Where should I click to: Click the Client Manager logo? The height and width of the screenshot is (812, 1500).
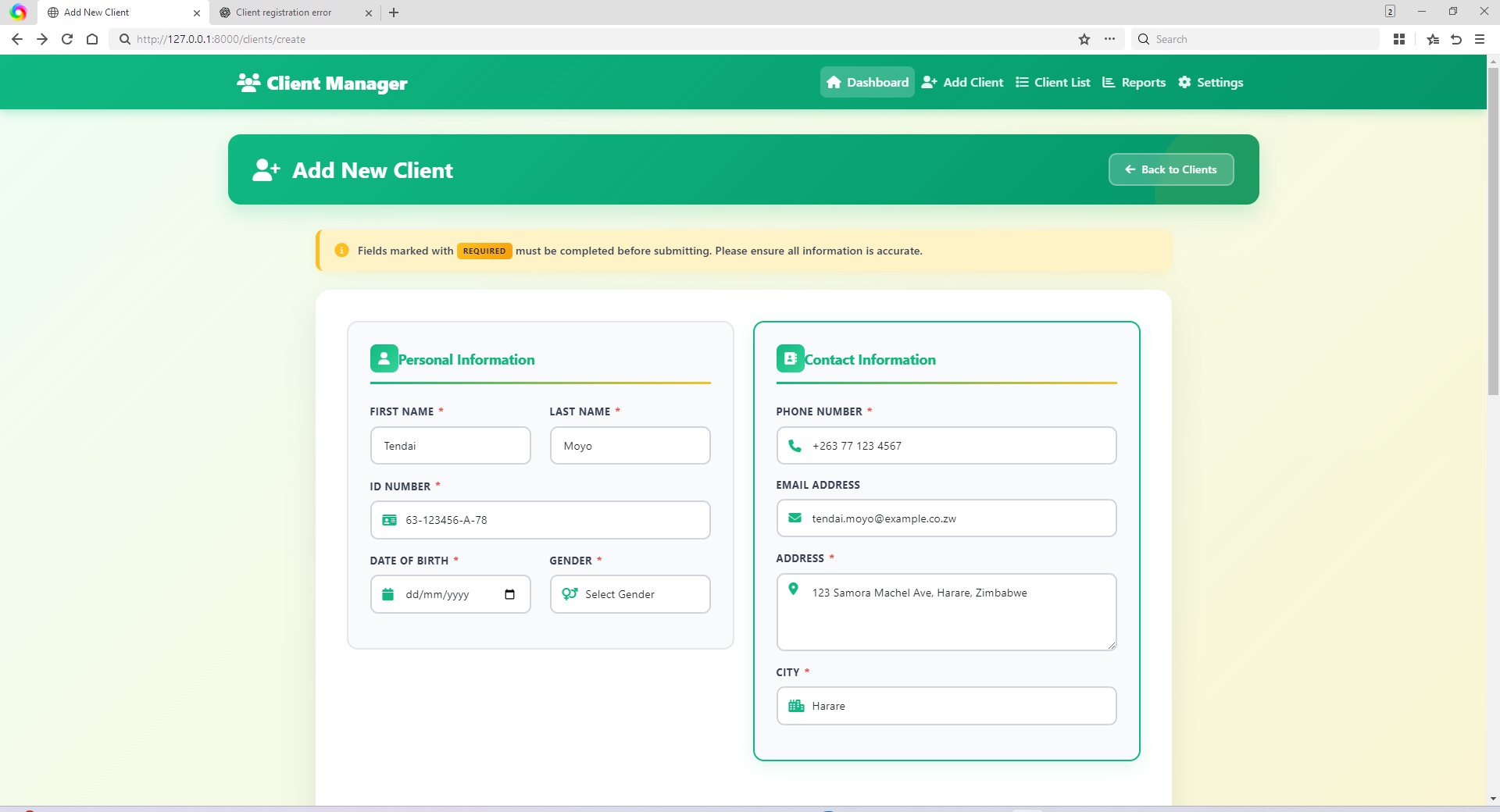point(322,83)
